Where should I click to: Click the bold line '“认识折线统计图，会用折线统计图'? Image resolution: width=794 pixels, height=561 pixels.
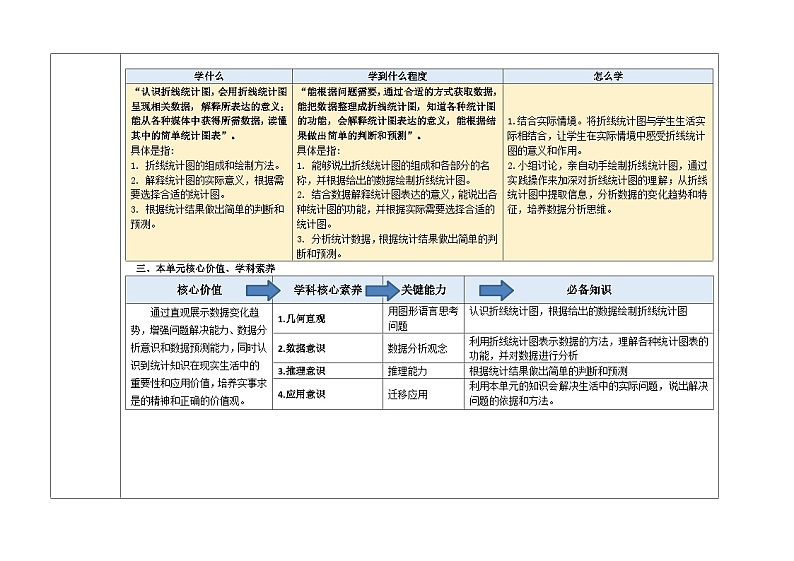[210, 92]
